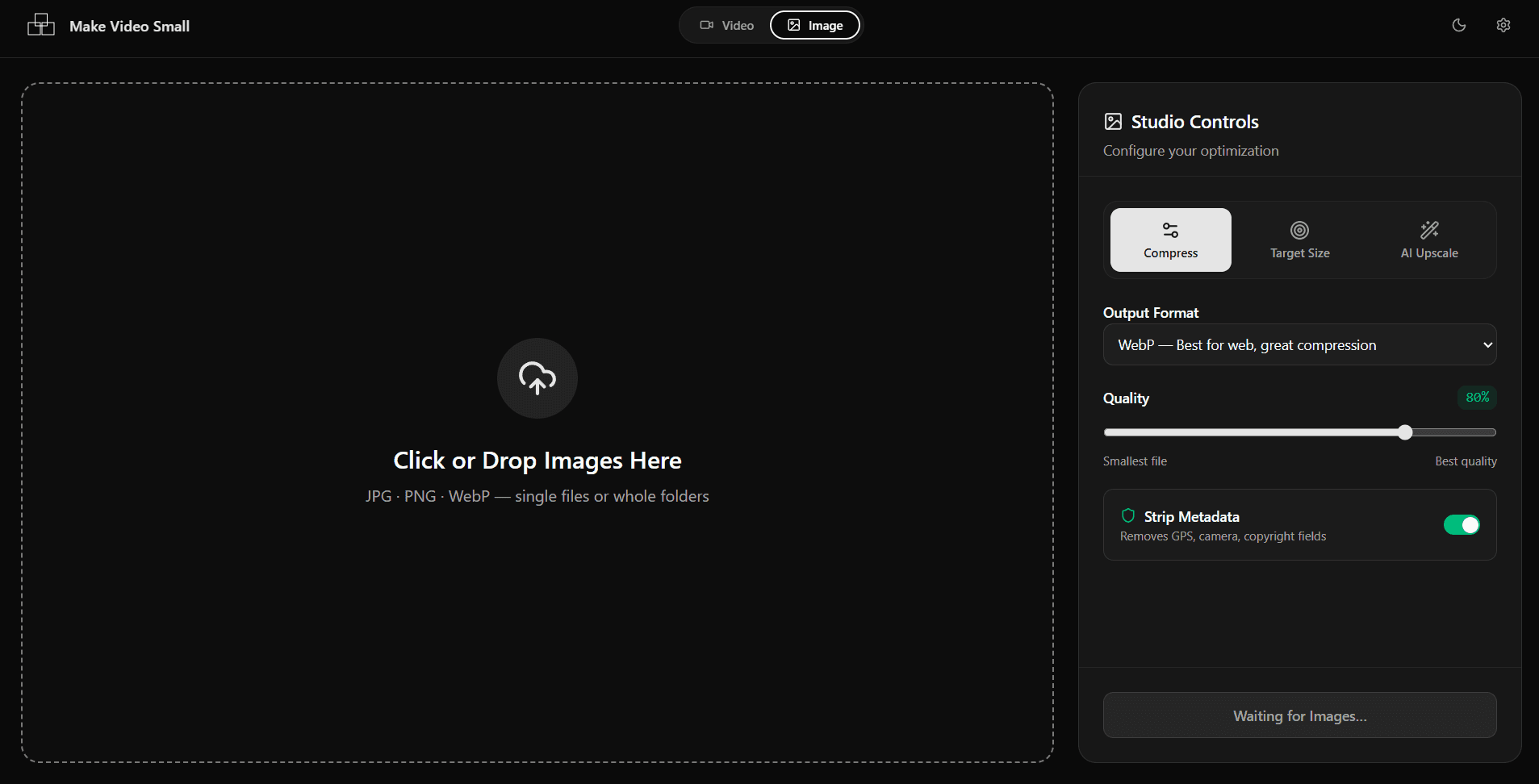1539x784 pixels.
Task: Open settings via the gear icon
Action: coord(1503,25)
